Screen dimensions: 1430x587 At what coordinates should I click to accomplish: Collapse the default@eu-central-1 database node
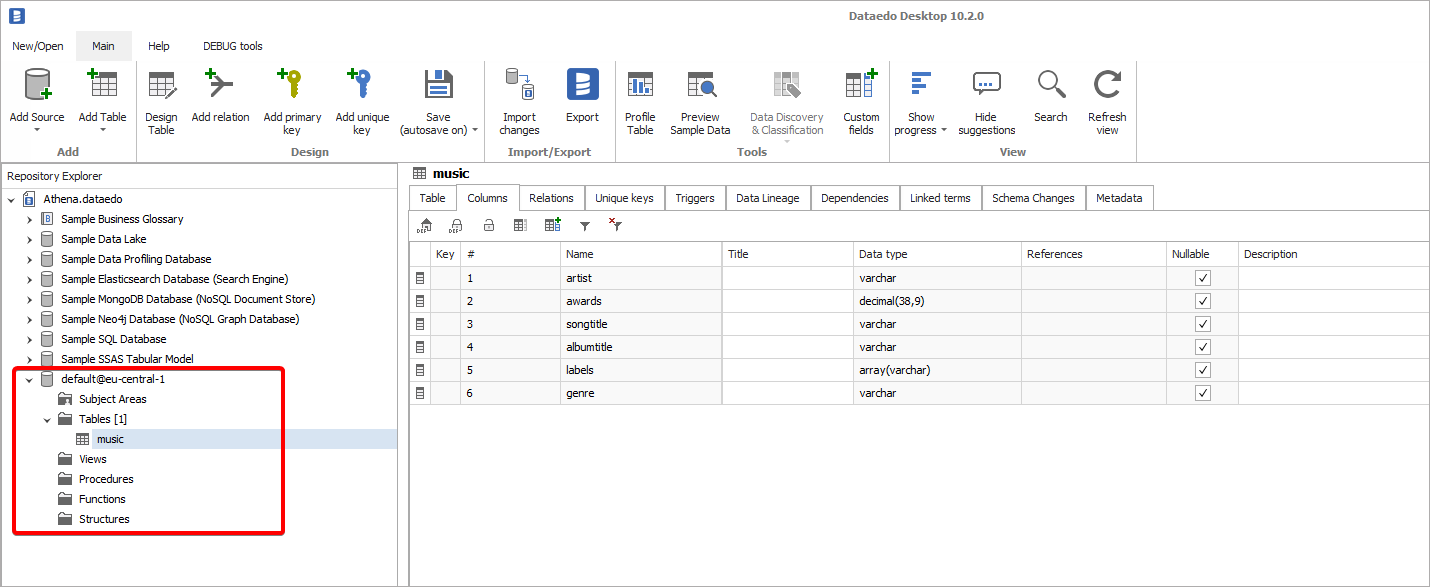29,379
